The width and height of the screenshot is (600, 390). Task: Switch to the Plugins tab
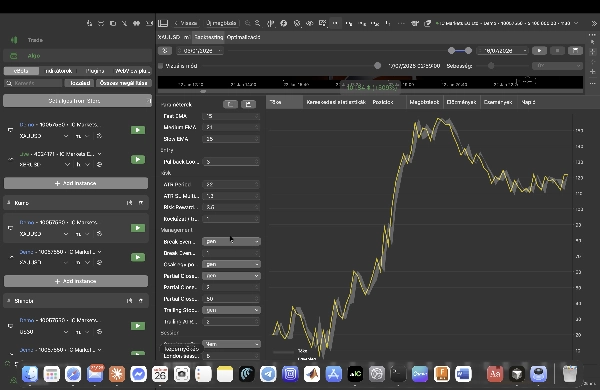coord(95,71)
